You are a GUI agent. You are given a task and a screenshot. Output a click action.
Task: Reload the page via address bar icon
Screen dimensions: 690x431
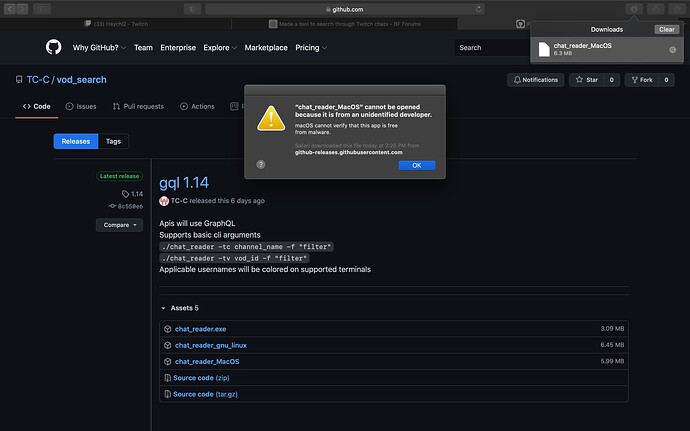click(x=479, y=9)
